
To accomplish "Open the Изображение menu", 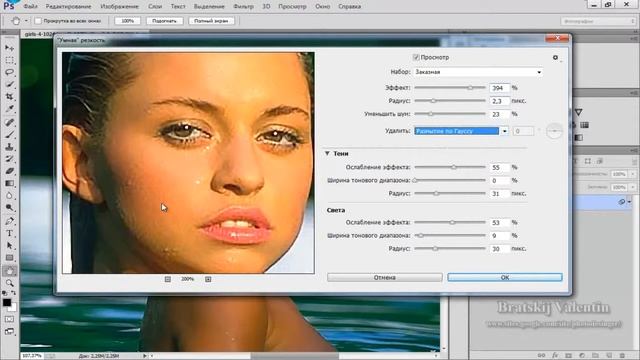I will 119,7.
